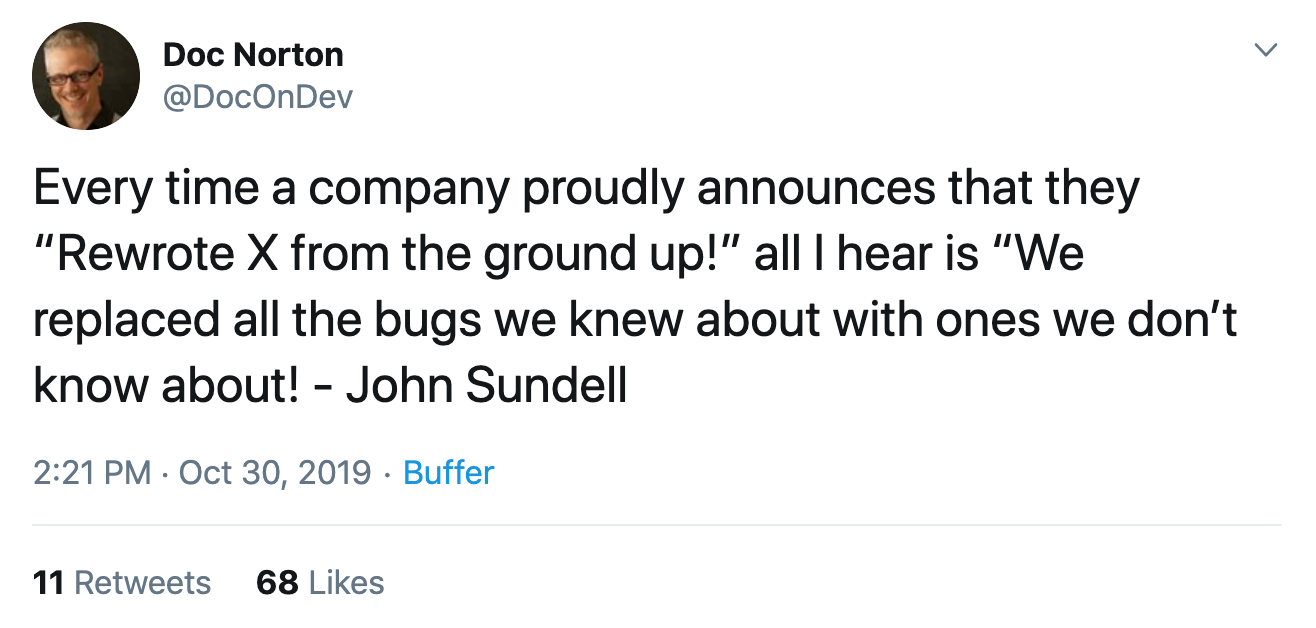
Task: Click the number 11 retweet count
Action: click(50, 582)
